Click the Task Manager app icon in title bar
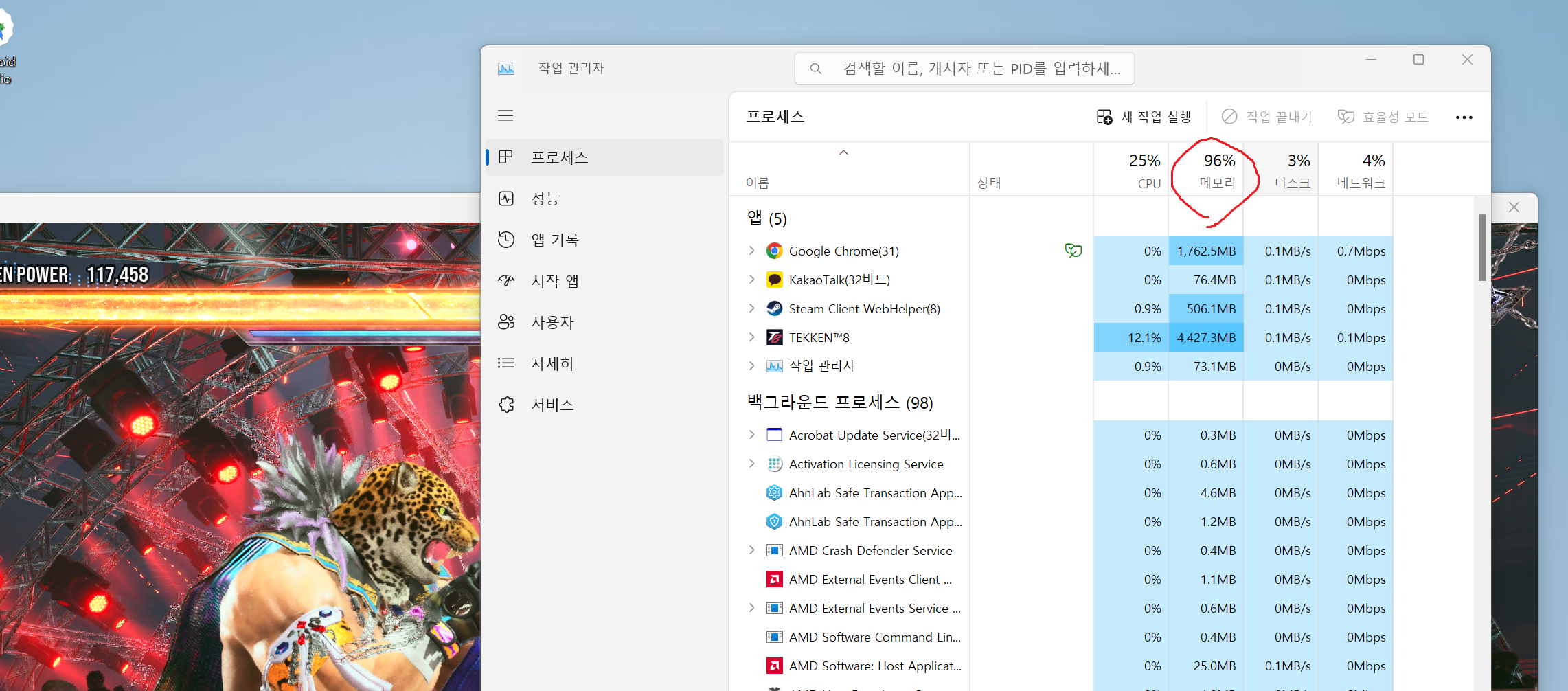 tap(506, 69)
